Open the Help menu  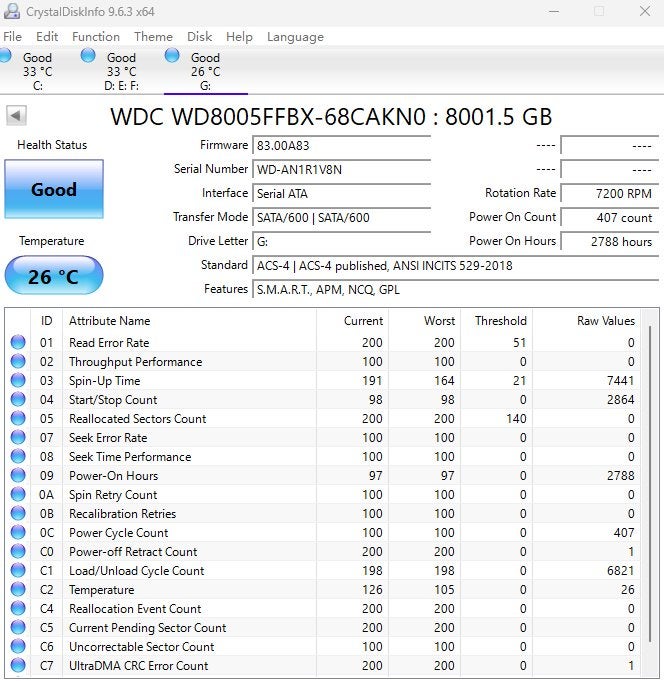pos(239,36)
